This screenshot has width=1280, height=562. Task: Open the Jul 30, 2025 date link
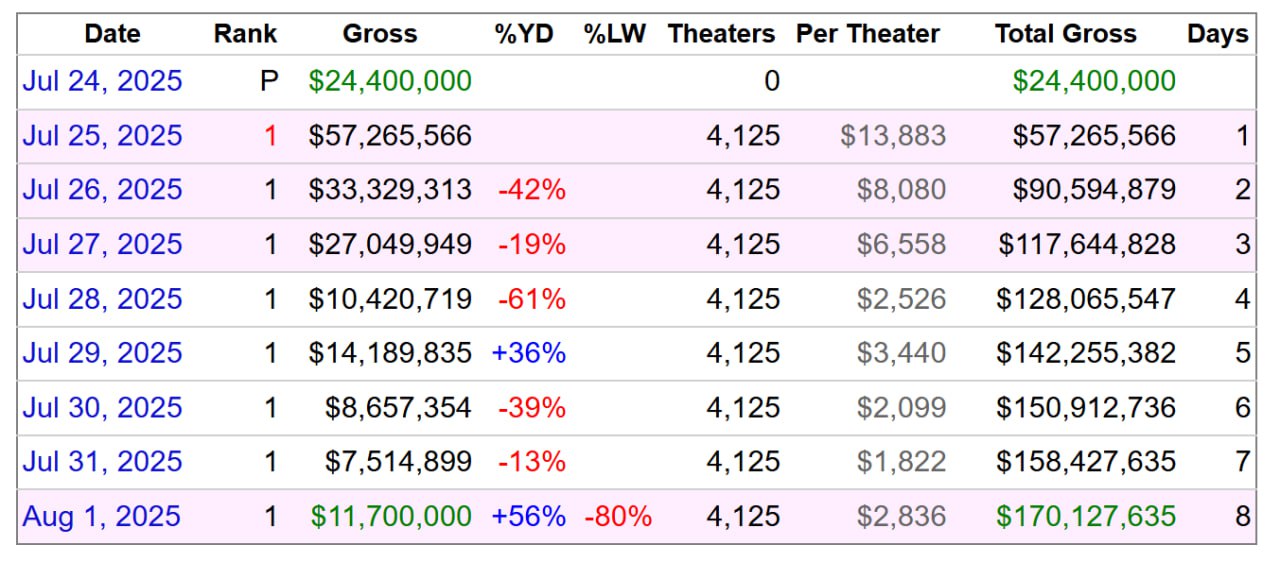point(102,408)
